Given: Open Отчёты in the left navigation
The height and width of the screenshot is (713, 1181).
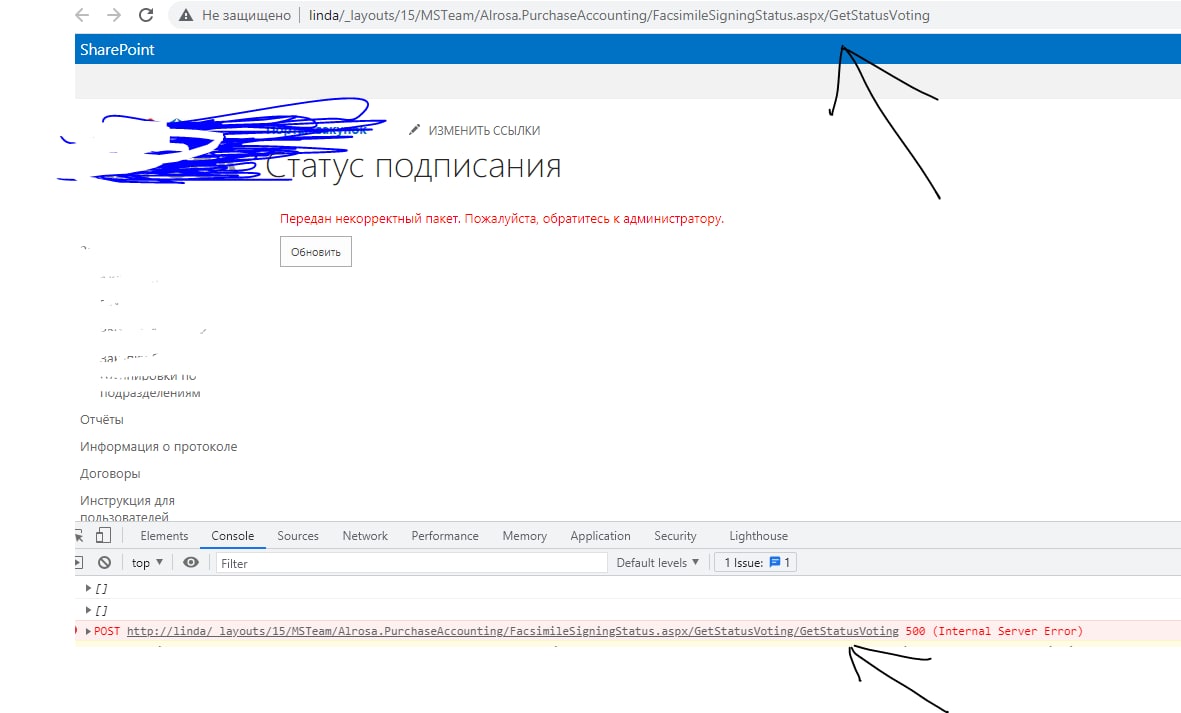Looking at the screenshot, I should coord(102,419).
